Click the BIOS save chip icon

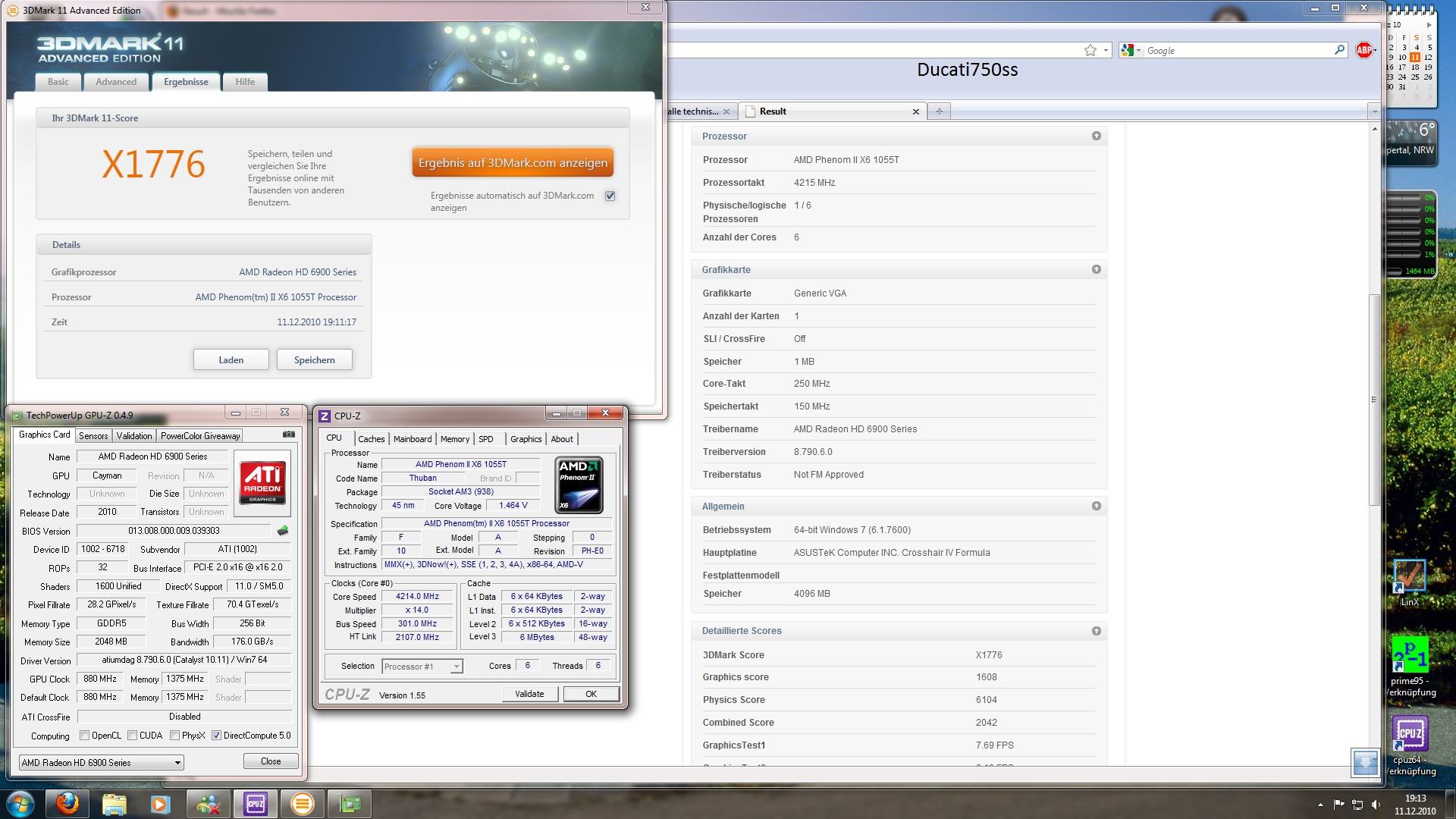283,531
